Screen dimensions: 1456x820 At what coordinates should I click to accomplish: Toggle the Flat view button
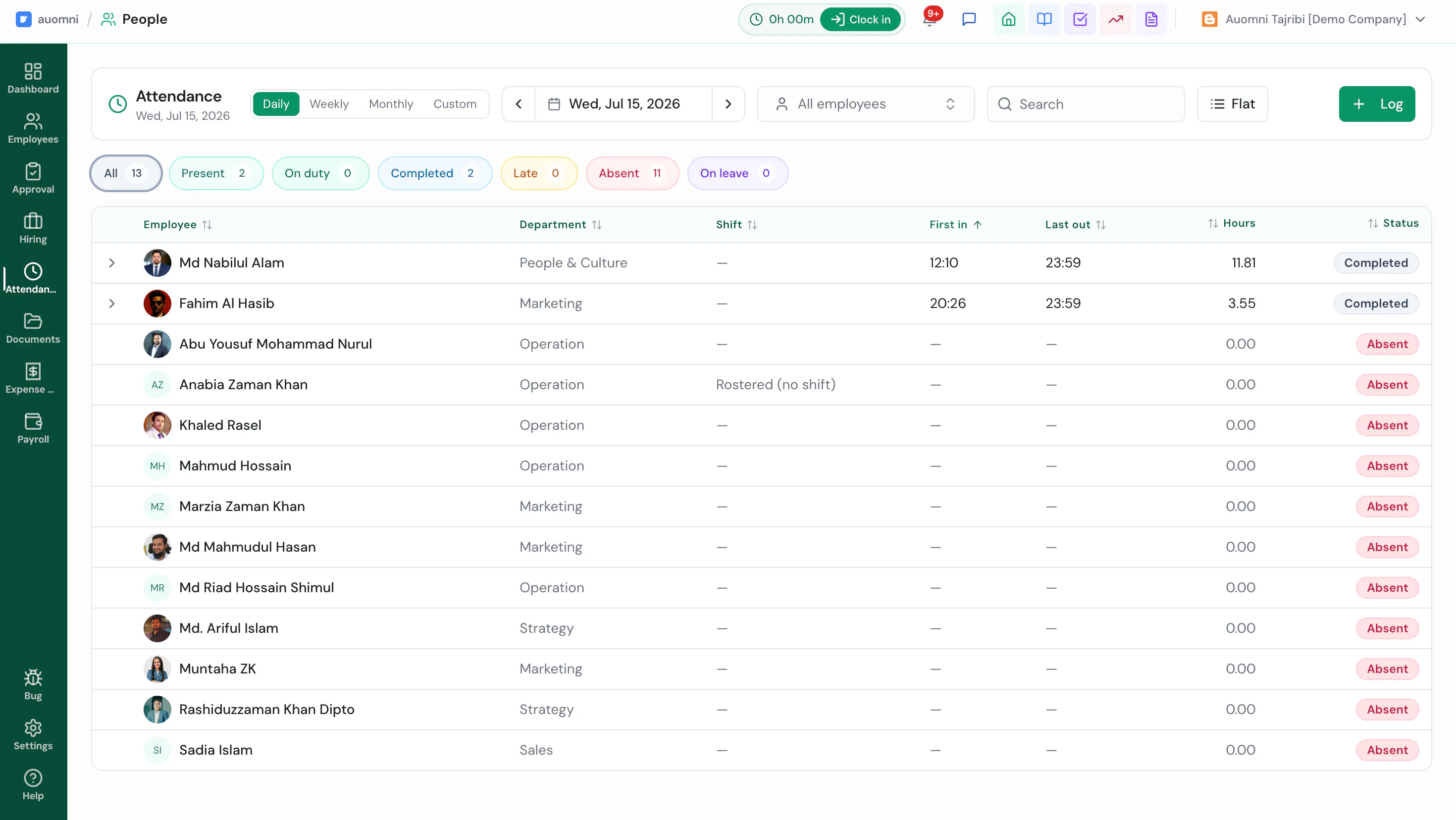(1232, 104)
